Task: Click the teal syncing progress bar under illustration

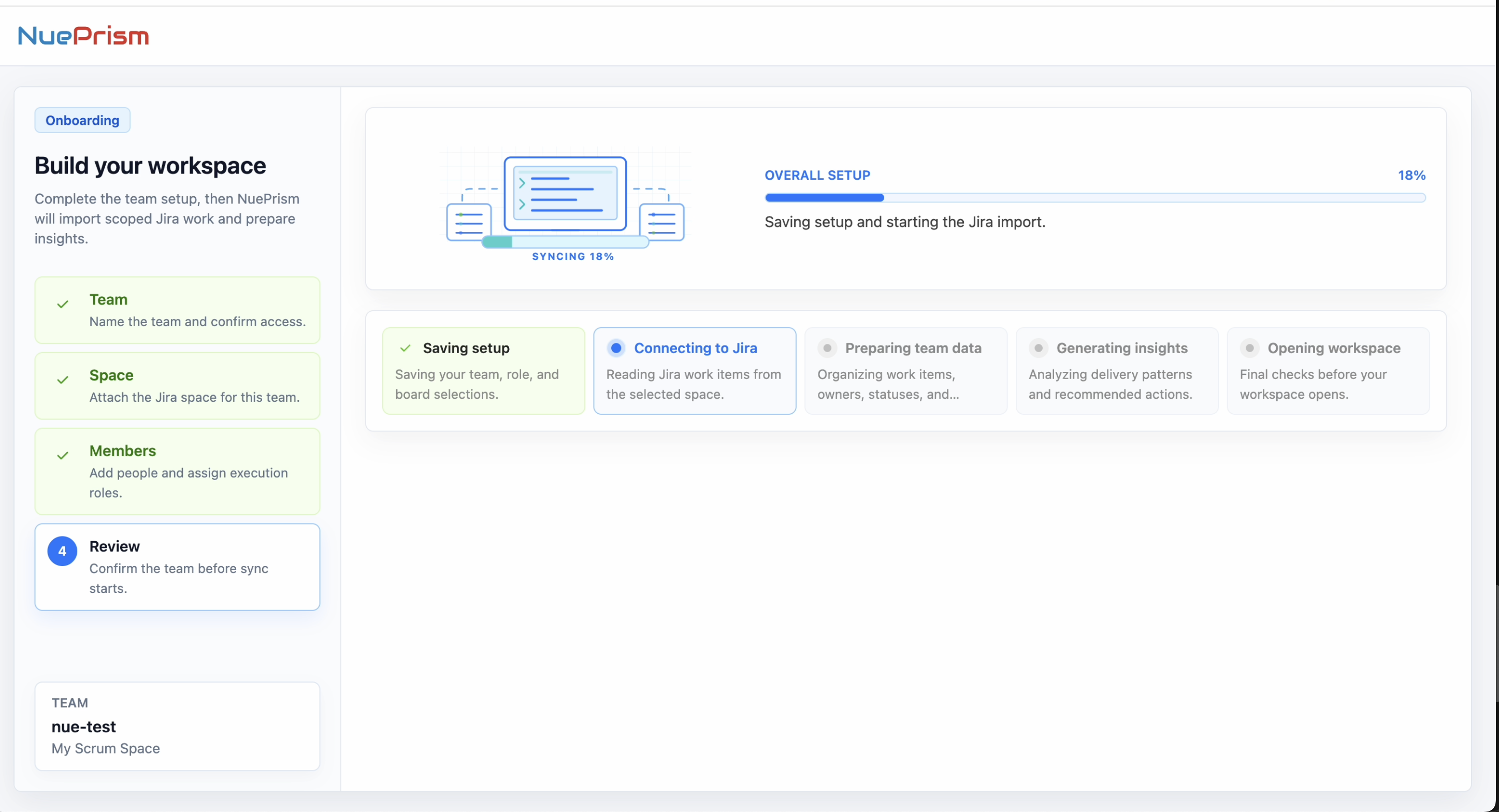Action: click(565, 242)
